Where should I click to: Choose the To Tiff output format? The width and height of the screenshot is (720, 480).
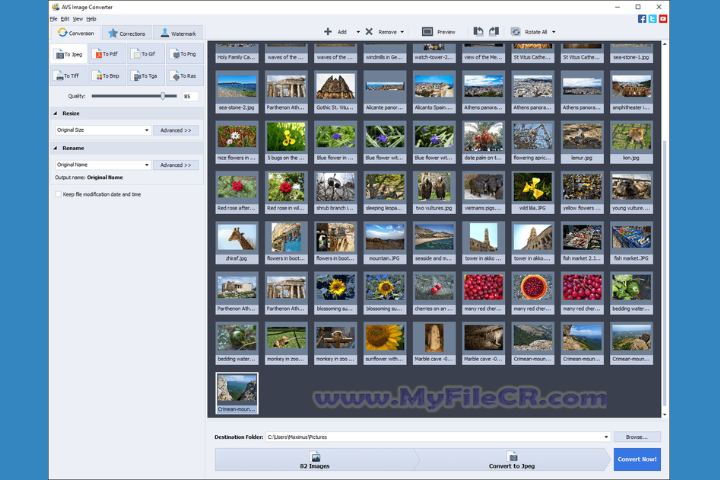(x=69, y=76)
